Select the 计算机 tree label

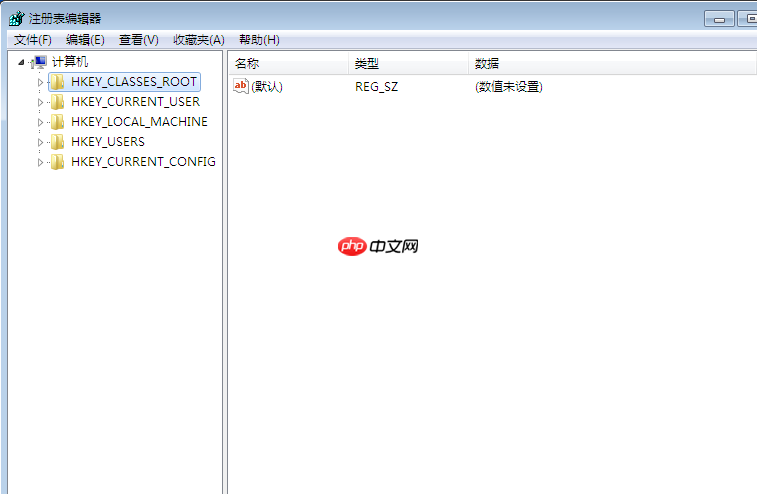pos(70,62)
